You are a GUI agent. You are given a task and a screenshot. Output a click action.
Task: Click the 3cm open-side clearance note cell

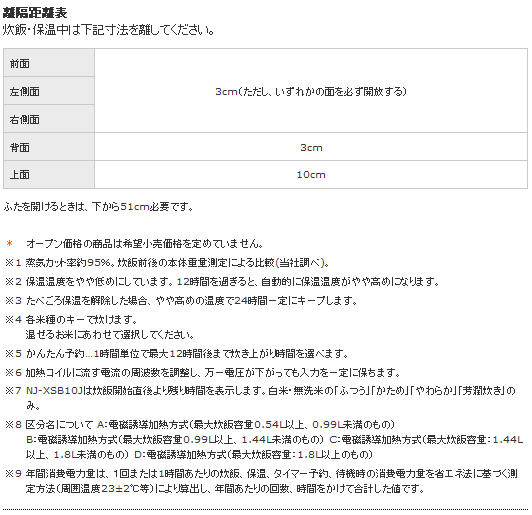311,91
